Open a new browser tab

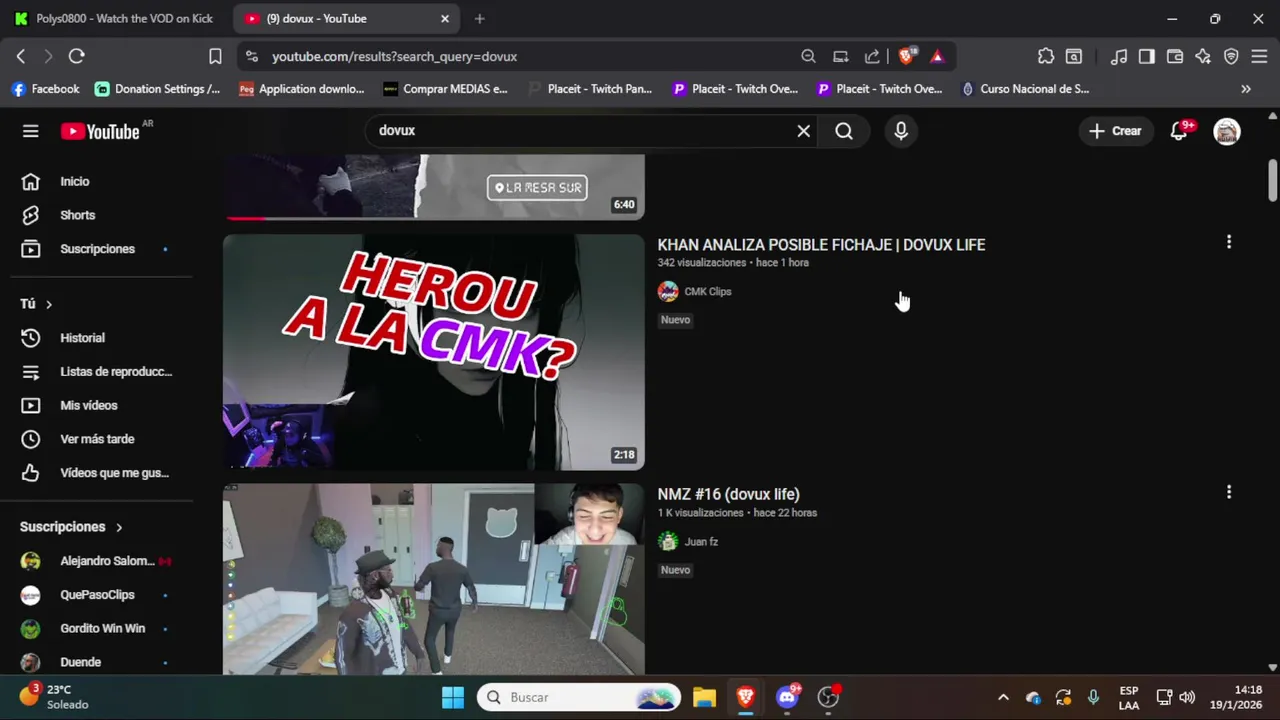[x=480, y=19]
